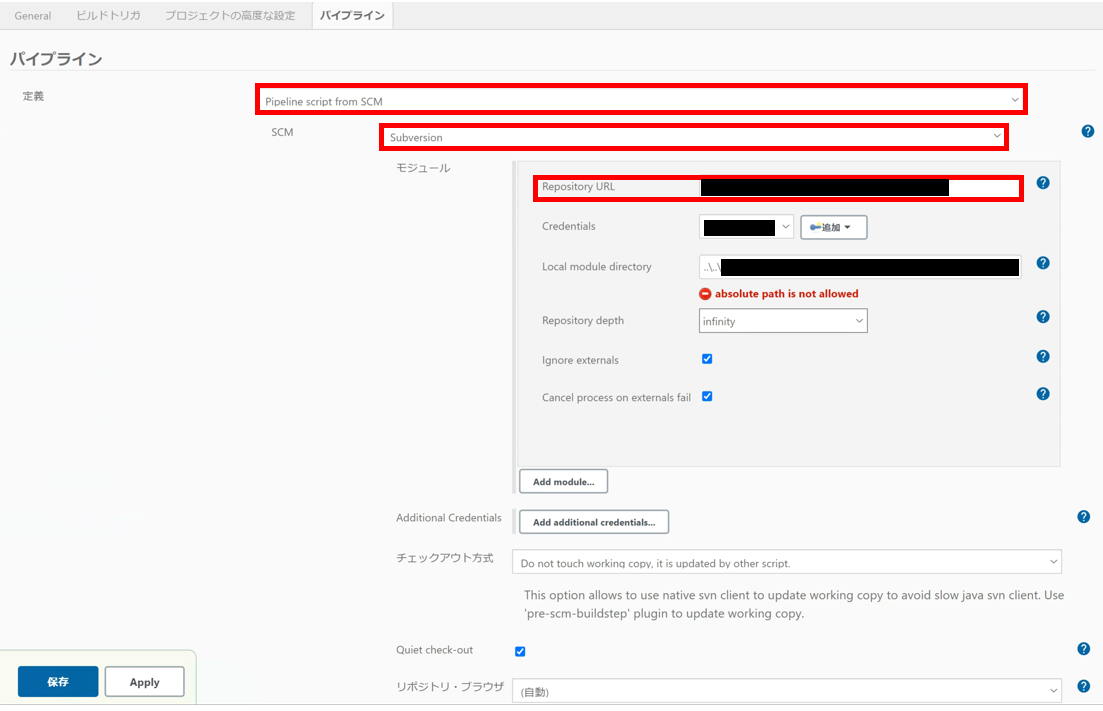Click the Ignore externals help icon
Viewport: 1103px width, 711px height.
[1042, 356]
